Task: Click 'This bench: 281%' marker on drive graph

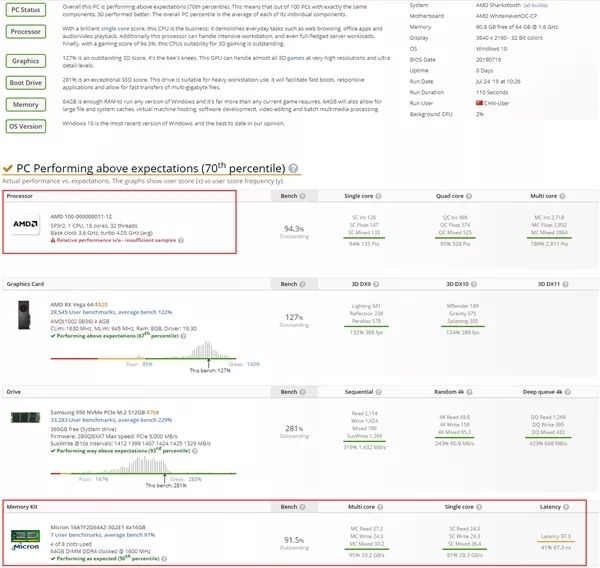Action: coord(166,485)
